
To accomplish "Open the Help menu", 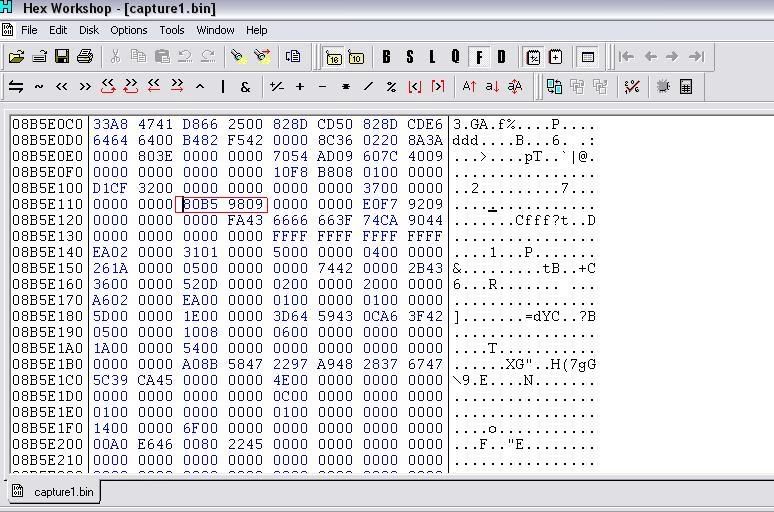I will point(257,30).
